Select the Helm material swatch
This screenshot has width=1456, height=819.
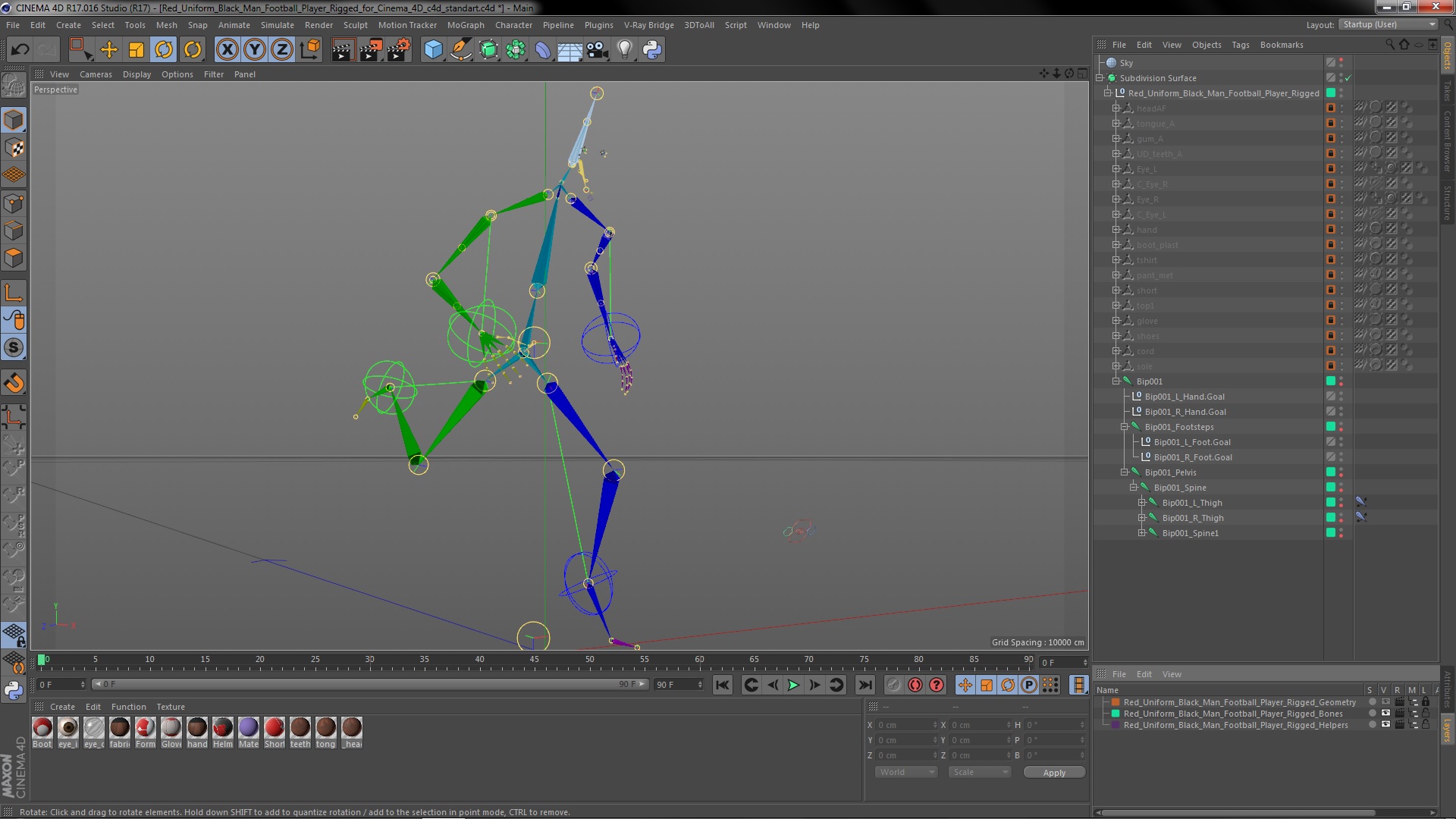coord(223,733)
